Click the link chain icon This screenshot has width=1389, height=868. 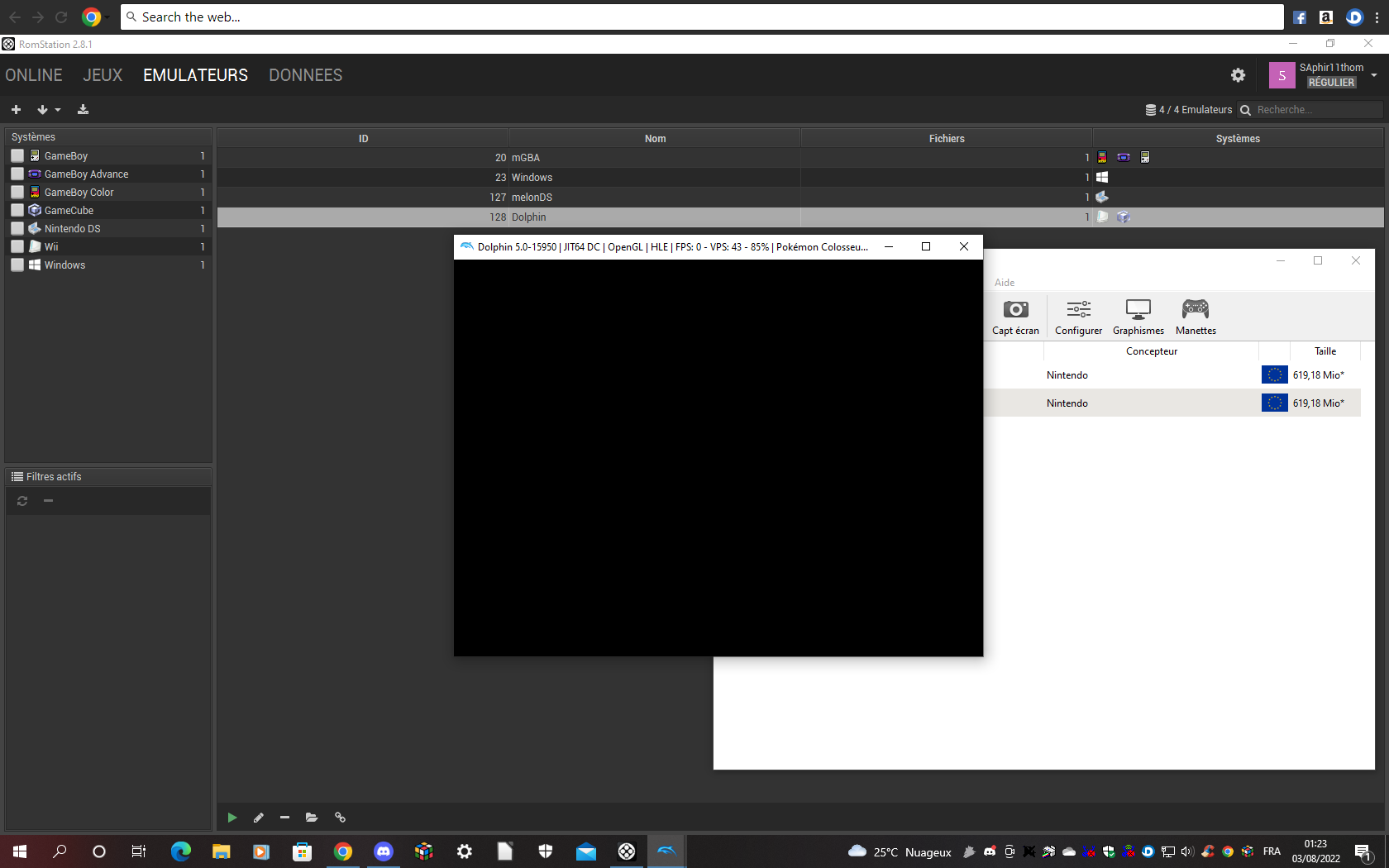click(x=340, y=818)
